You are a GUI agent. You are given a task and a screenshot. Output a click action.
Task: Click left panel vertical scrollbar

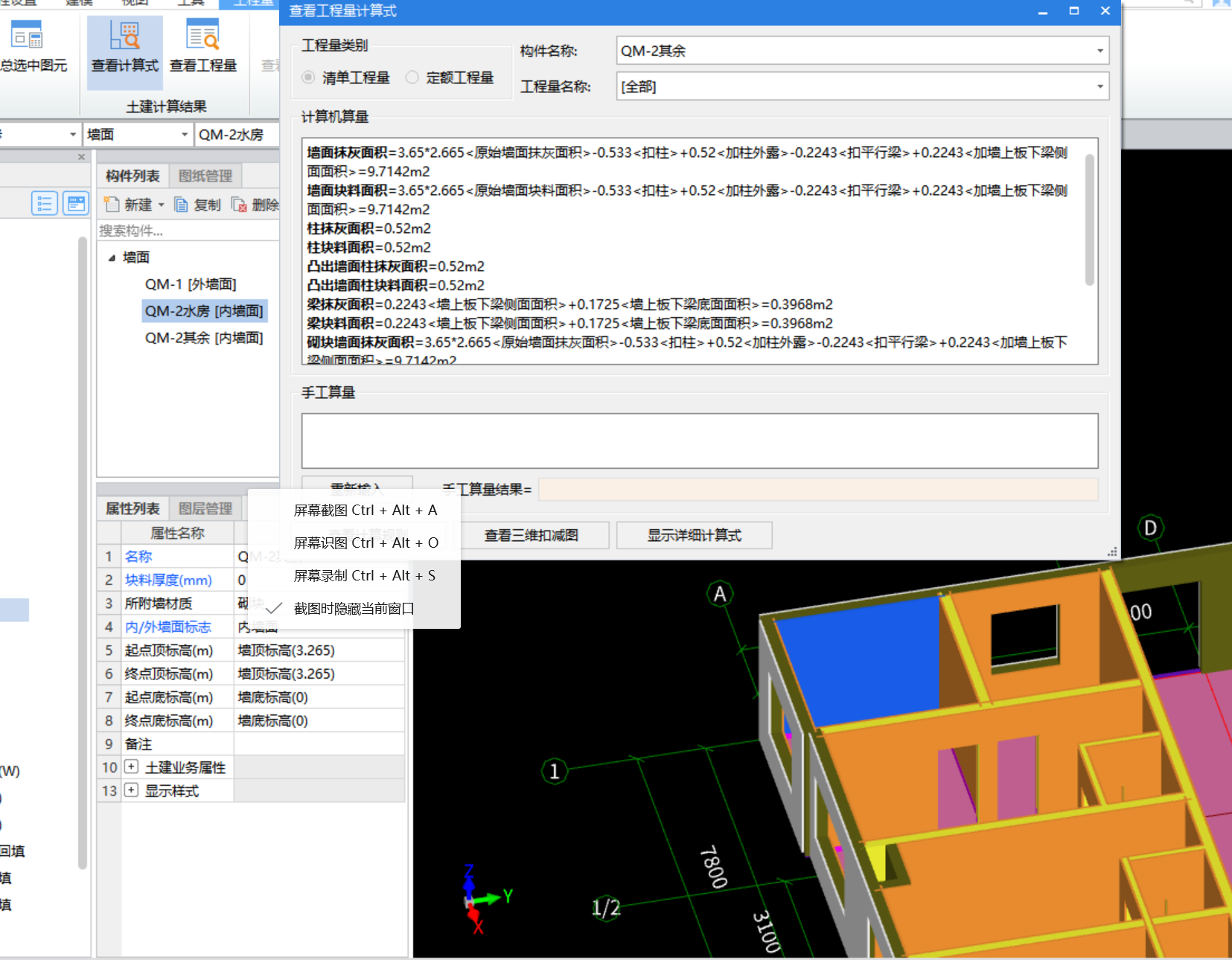click(x=83, y=552)
